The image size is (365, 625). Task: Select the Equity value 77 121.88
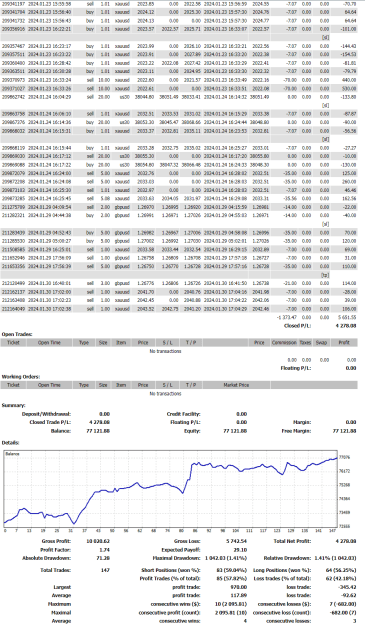tap(235, 431)
